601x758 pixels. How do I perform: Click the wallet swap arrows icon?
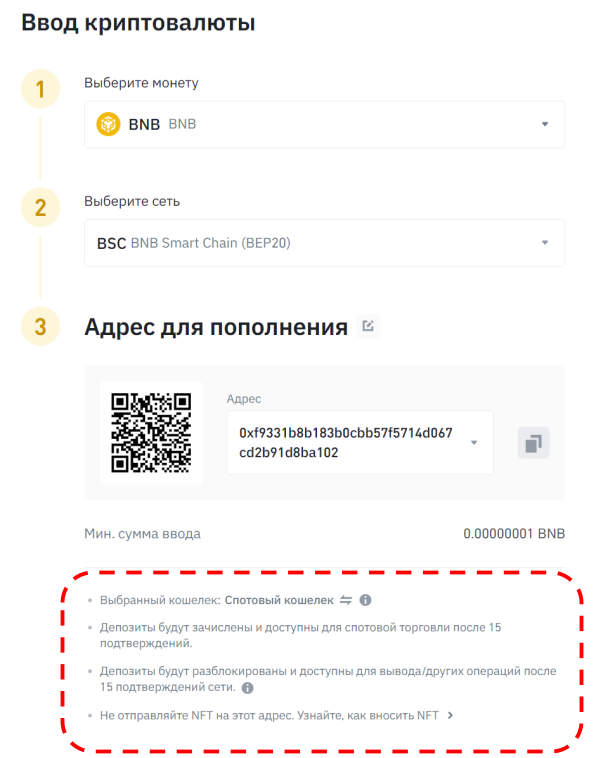(346, 600)
